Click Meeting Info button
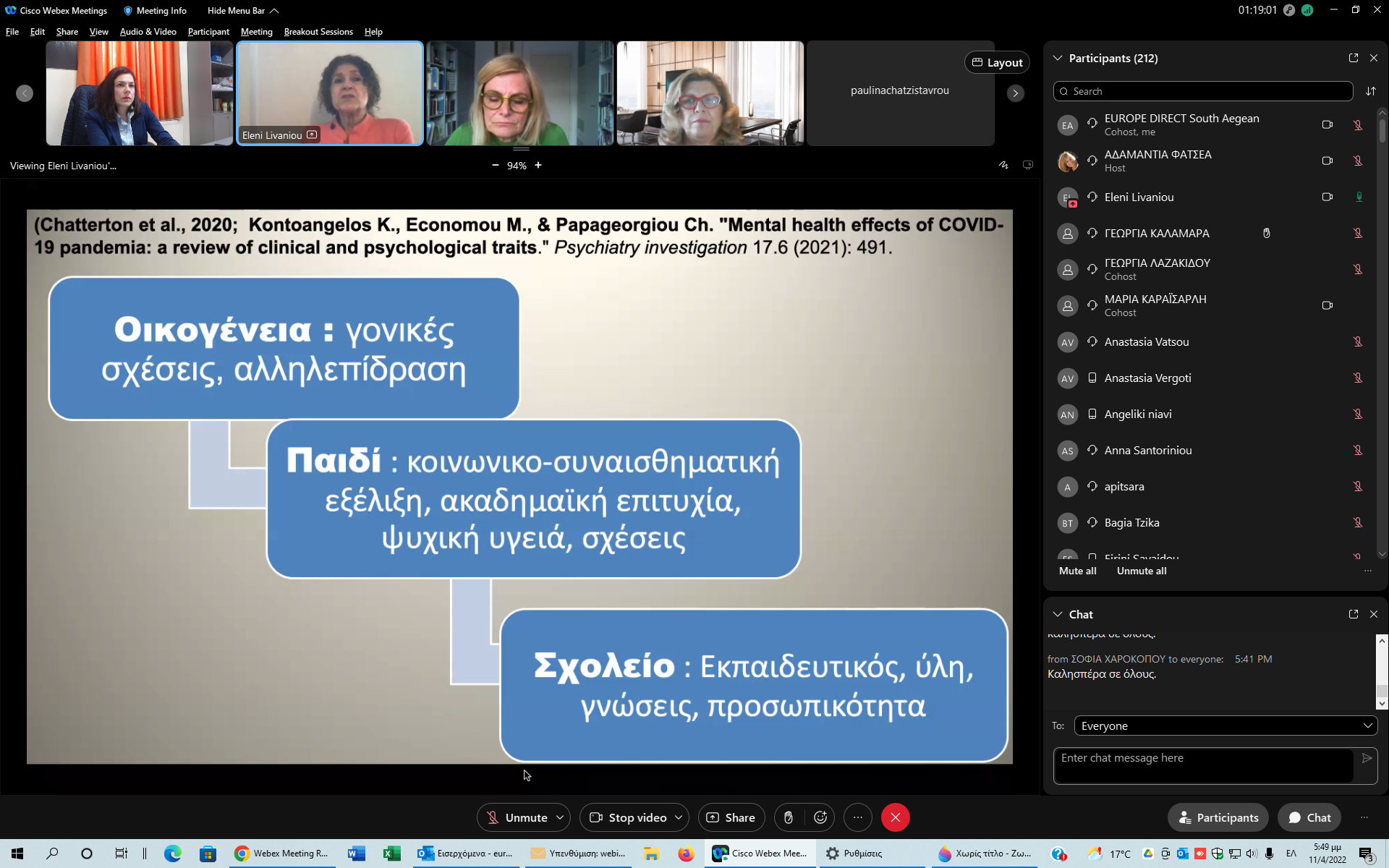 [x=155, y=11]
